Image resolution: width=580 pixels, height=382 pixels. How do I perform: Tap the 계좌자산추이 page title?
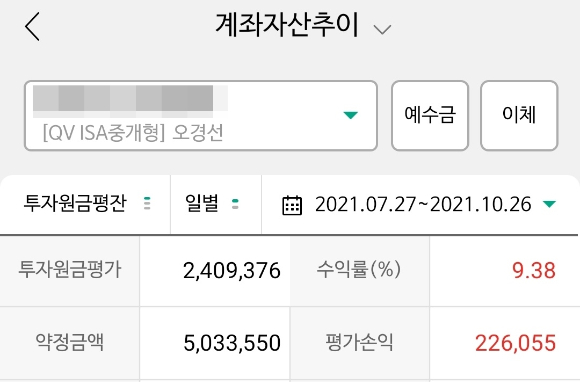click(x=287, y=25)
